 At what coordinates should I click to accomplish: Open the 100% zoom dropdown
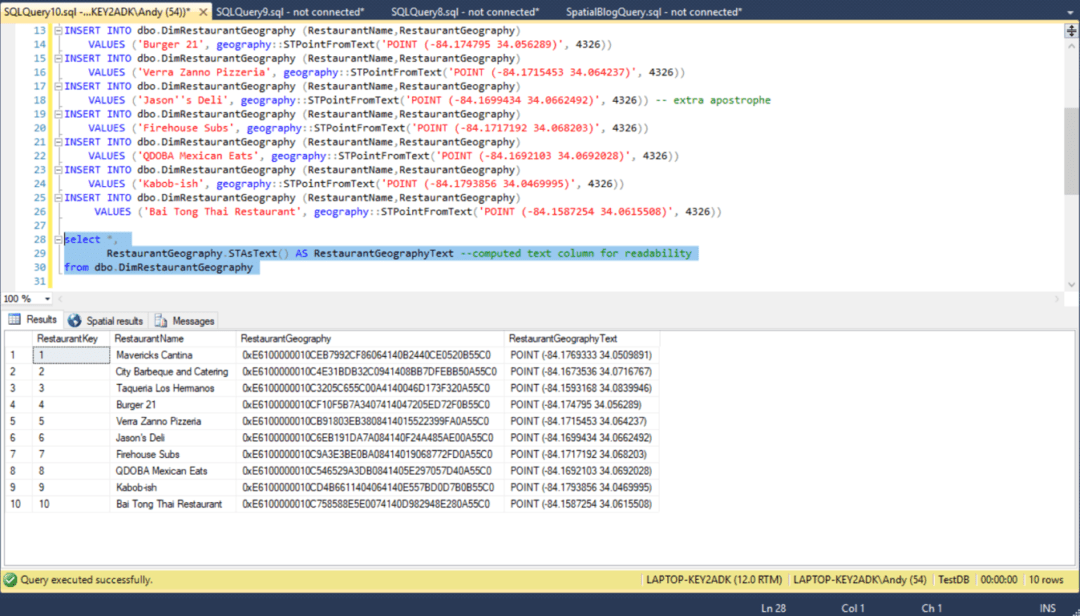pos(46,298)
